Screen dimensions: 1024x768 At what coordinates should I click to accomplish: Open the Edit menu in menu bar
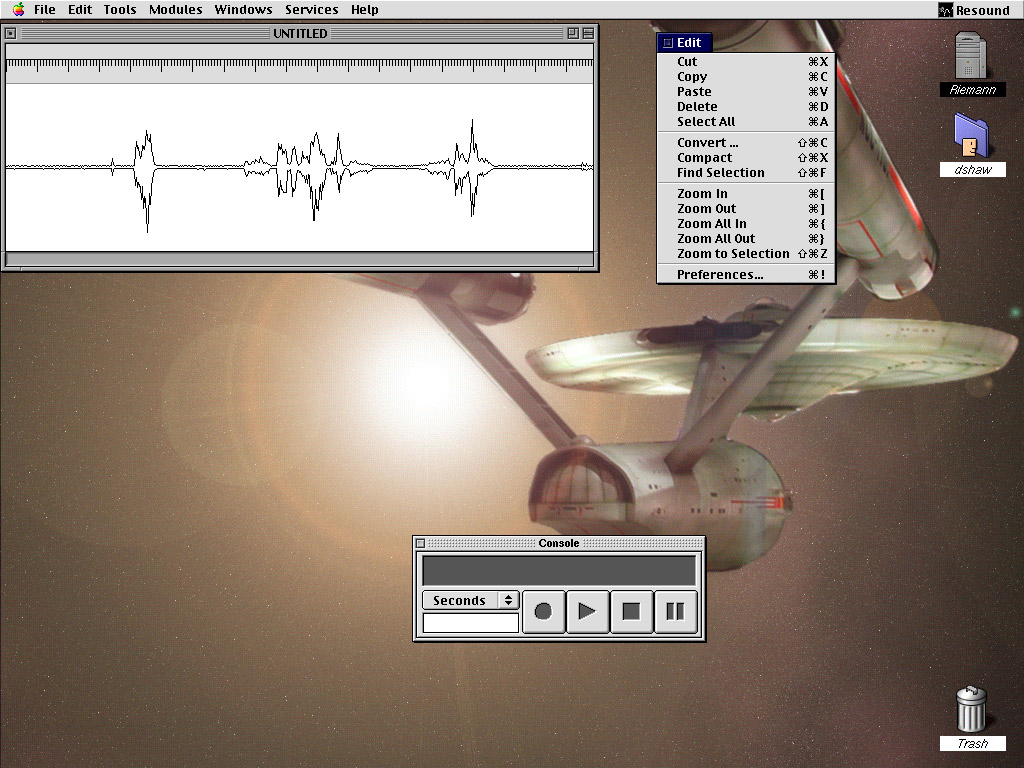[80, 10]
